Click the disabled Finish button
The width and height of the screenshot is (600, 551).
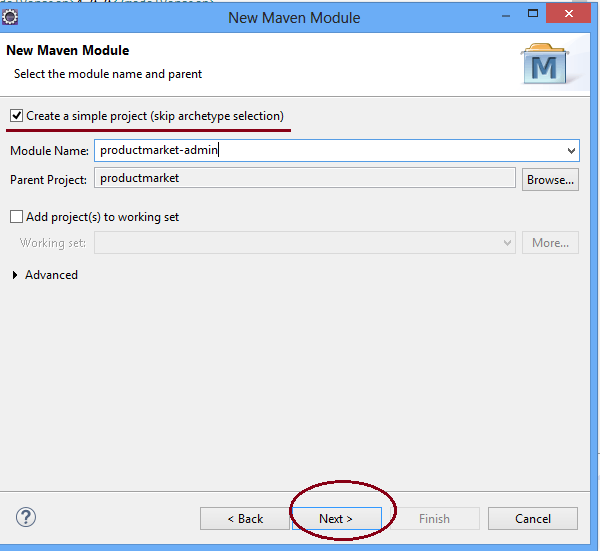(434, 519)
